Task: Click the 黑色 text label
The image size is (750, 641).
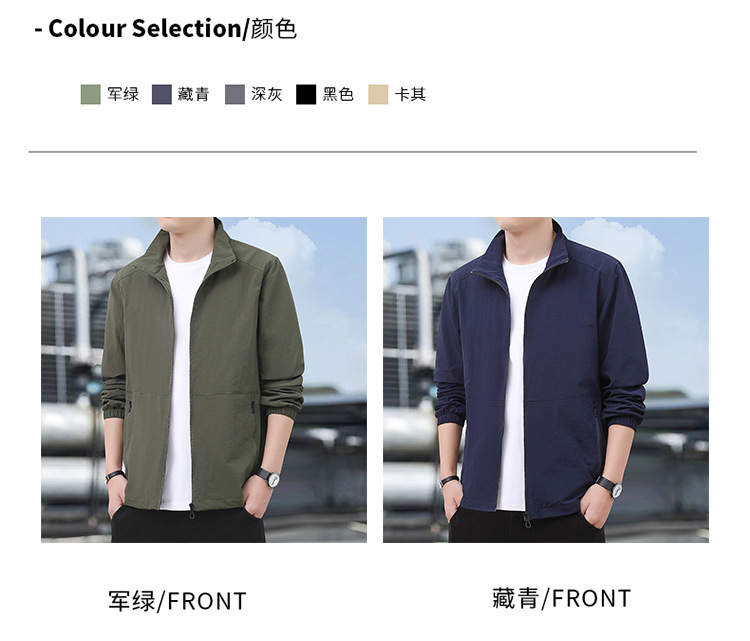Action: [x=338, y=94]
